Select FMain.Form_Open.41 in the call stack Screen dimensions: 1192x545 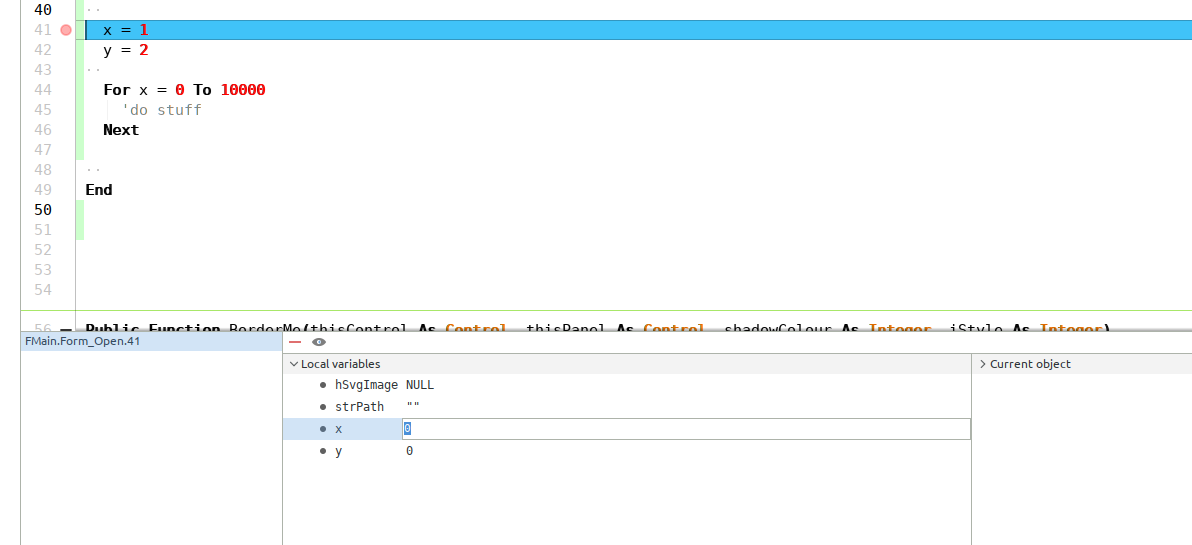(84, 342)
